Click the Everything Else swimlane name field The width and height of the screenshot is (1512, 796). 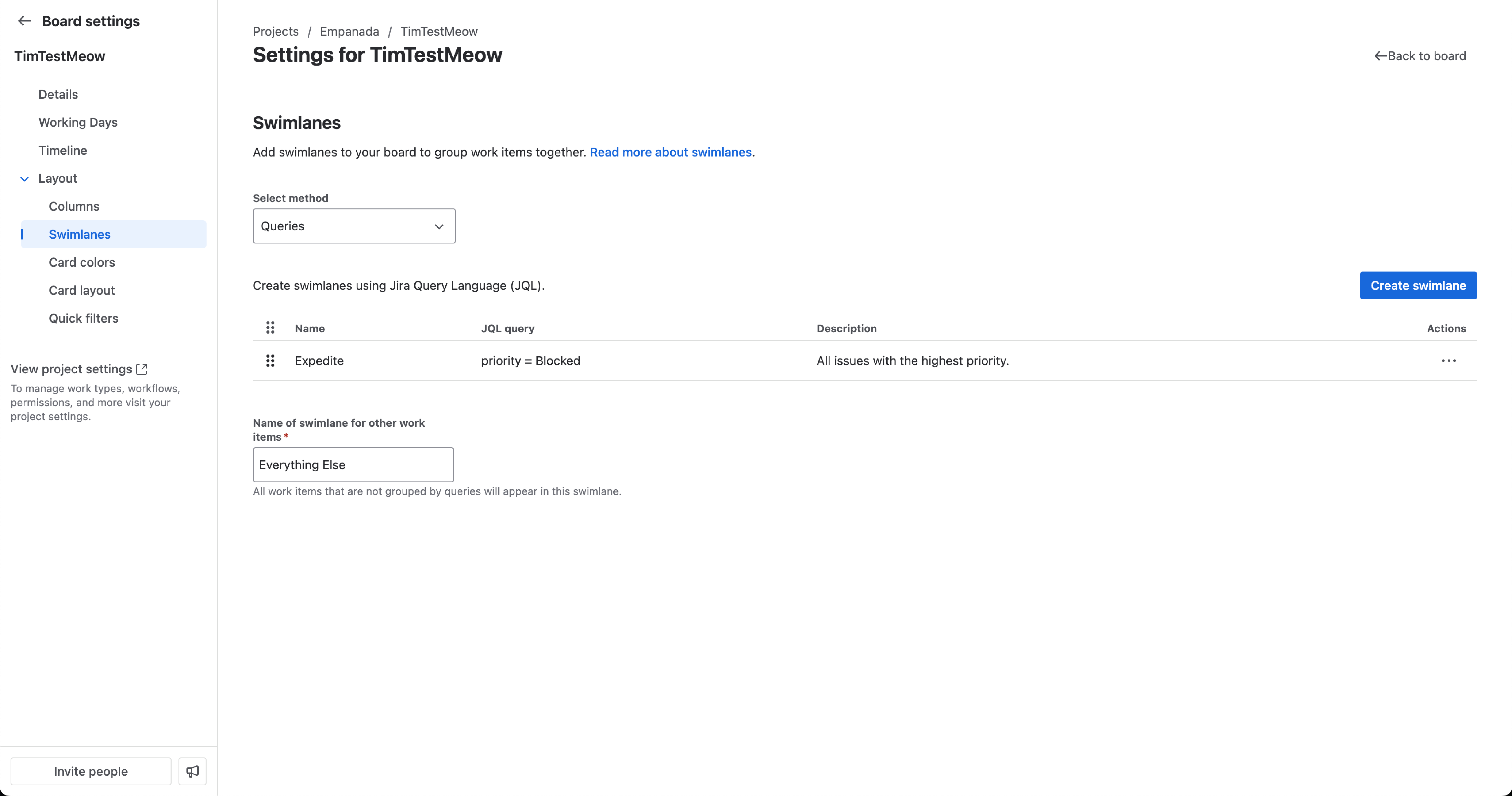point(353,465)
